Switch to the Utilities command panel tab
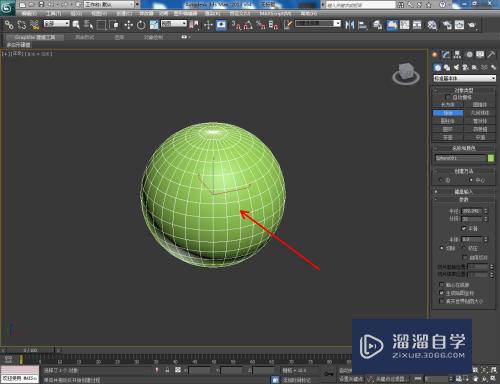This screenshot has height=384, width=500. [x=491, y=55]
